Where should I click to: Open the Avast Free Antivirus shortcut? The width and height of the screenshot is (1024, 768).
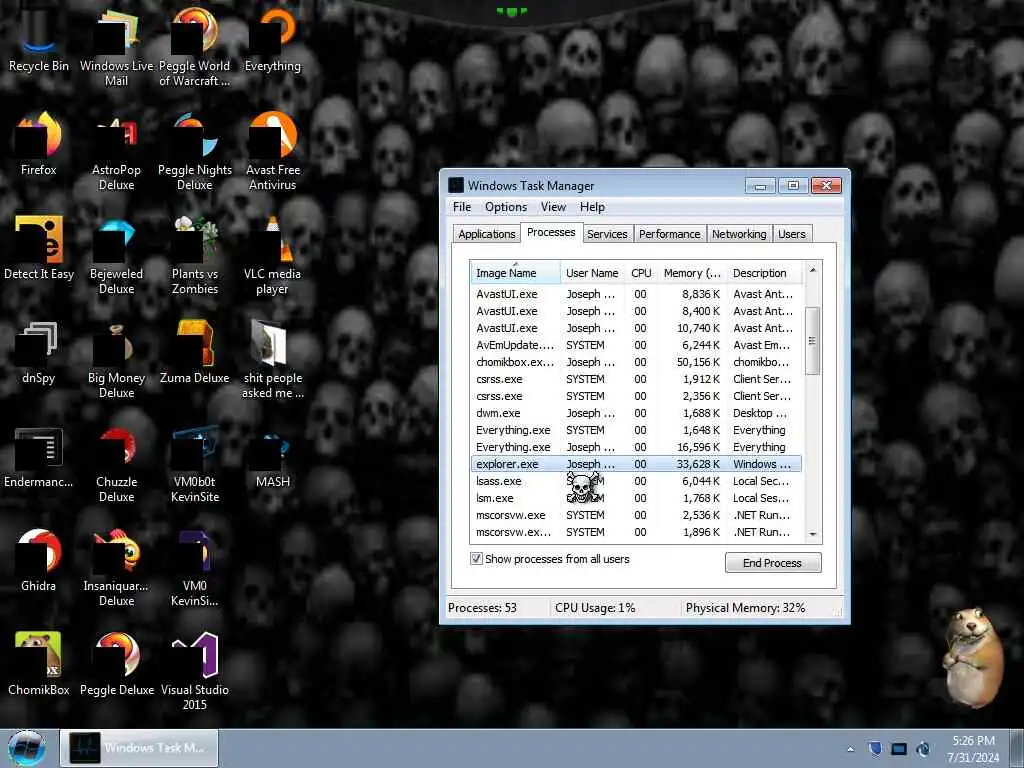(272, 149)
